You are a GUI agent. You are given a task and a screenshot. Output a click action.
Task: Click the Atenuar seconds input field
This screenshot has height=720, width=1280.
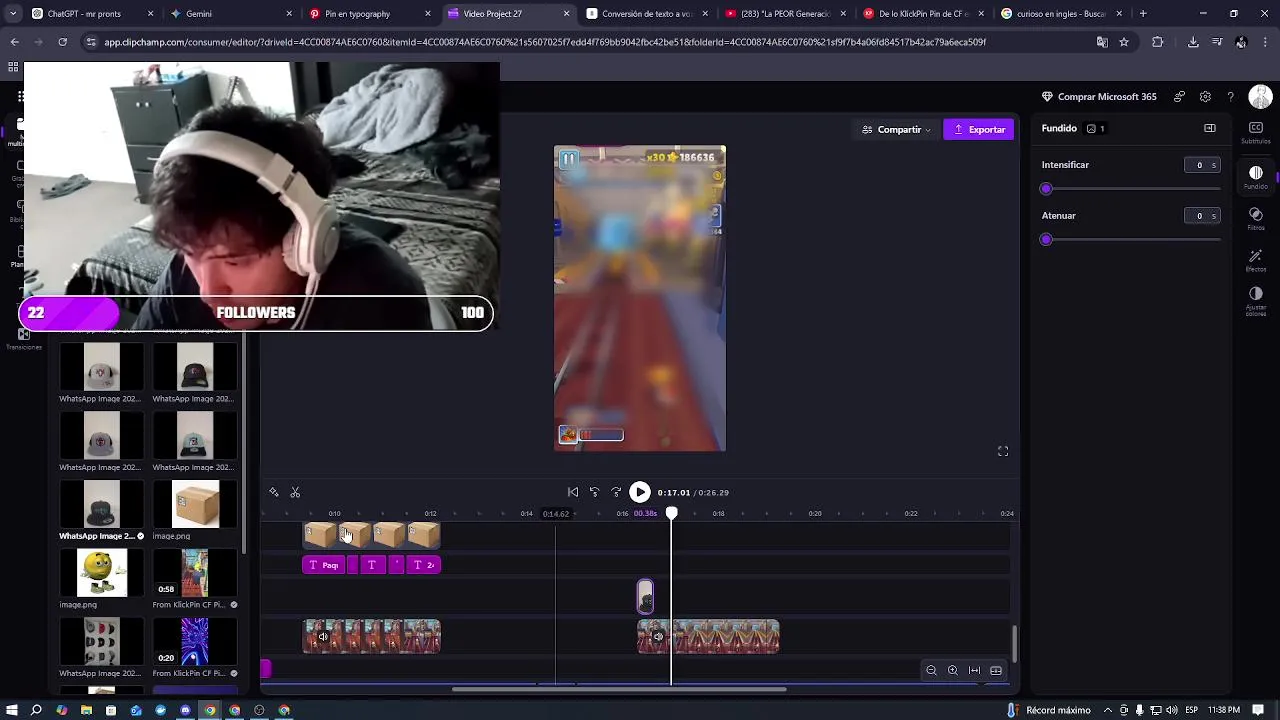1202,216
